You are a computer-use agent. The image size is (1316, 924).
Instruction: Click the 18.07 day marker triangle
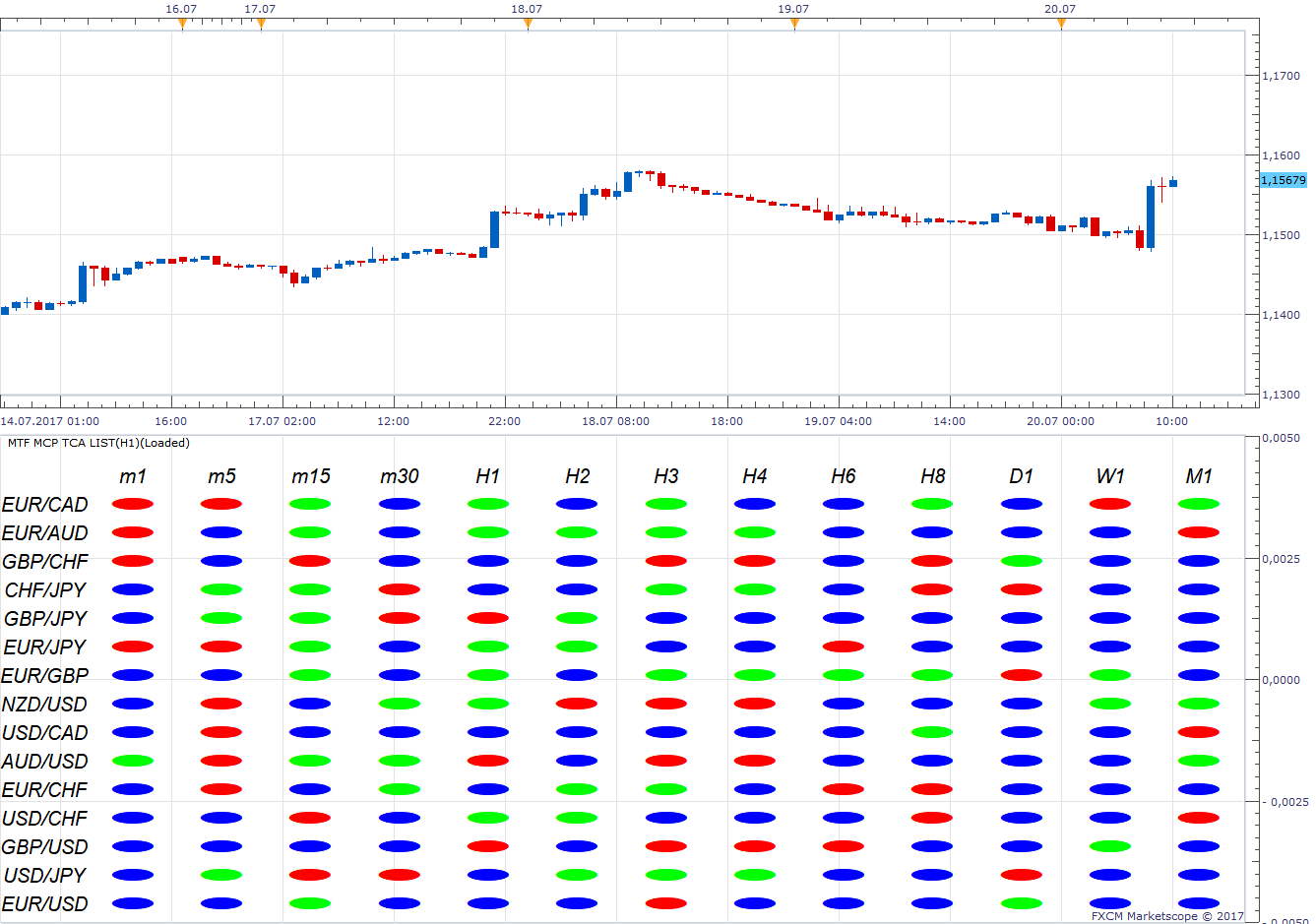[528, 25]
